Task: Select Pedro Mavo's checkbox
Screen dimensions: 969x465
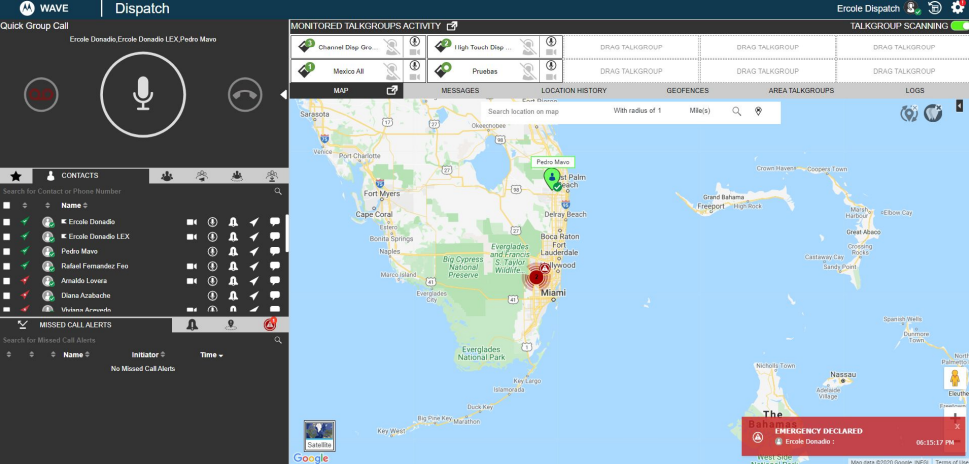Action: tap(6, 251)
